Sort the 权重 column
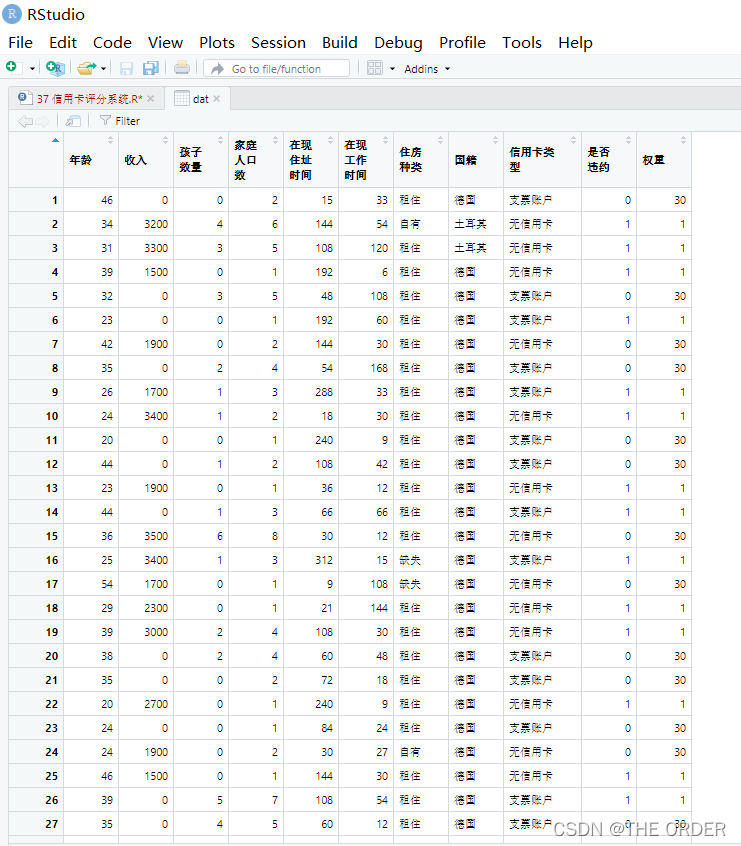The width and height of the screenshot is (741, 846). [683, 140]
